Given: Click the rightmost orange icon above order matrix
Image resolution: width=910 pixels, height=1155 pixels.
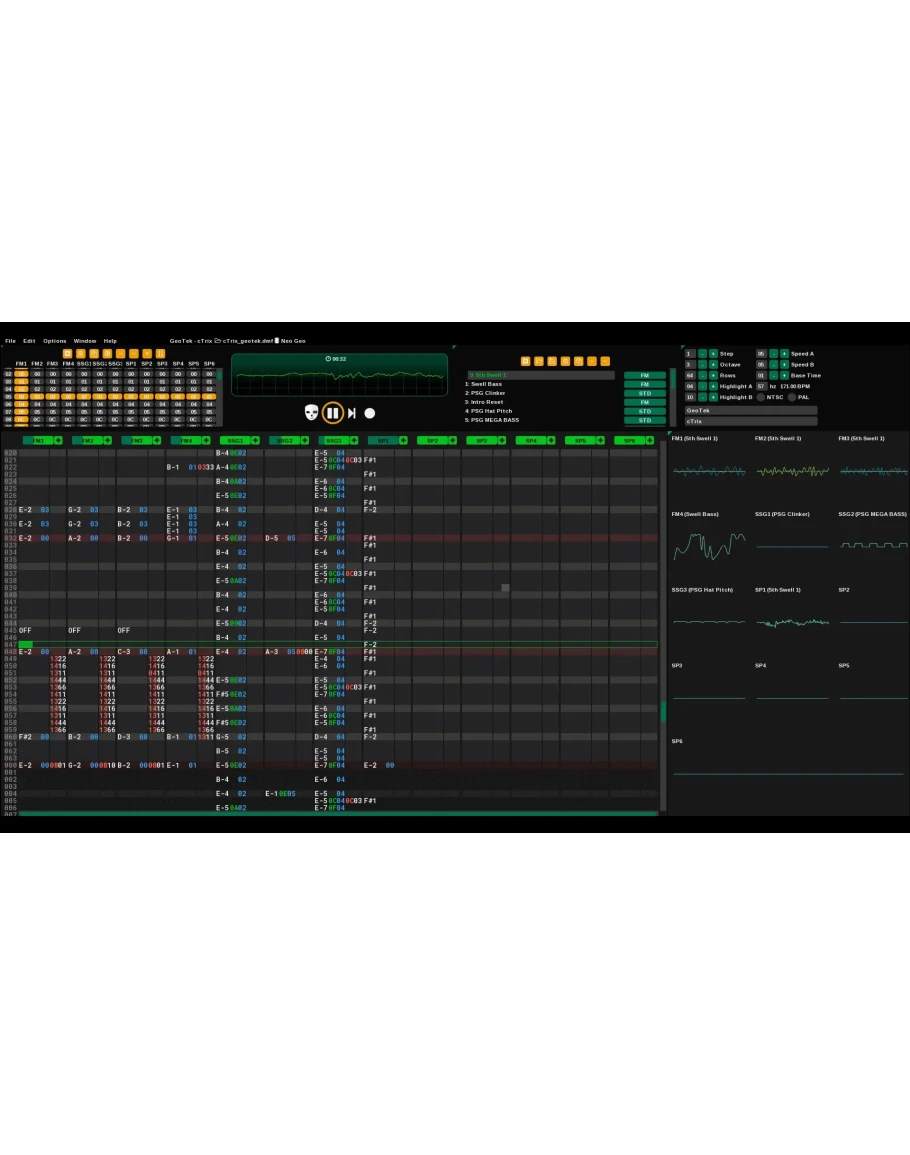Looking at the screenshot, I should coord(159,353).
